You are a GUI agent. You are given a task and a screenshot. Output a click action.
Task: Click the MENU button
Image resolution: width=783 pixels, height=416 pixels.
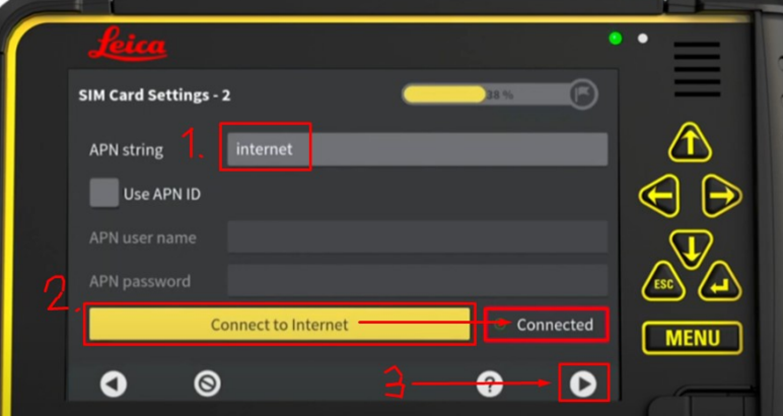692,339
